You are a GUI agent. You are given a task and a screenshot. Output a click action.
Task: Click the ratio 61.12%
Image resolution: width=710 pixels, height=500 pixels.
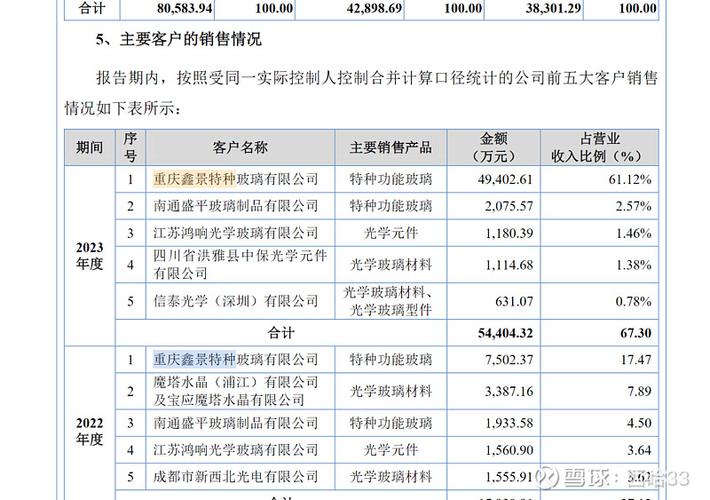point(630,179)
